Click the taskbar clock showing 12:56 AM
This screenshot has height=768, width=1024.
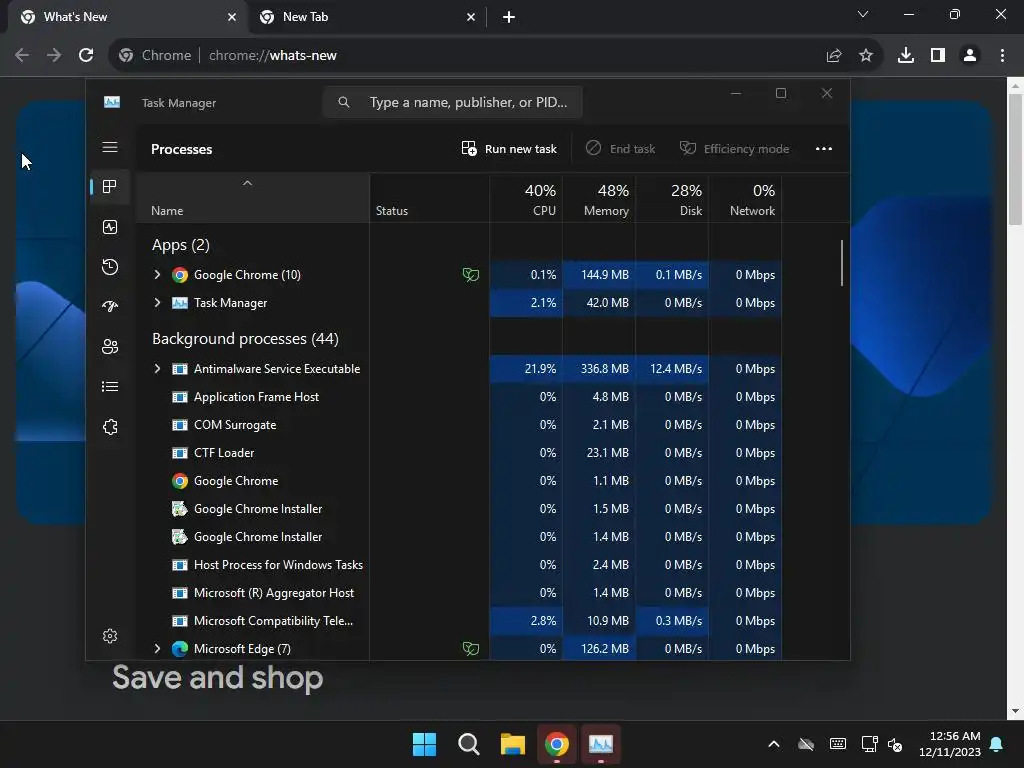pos(950,744)
